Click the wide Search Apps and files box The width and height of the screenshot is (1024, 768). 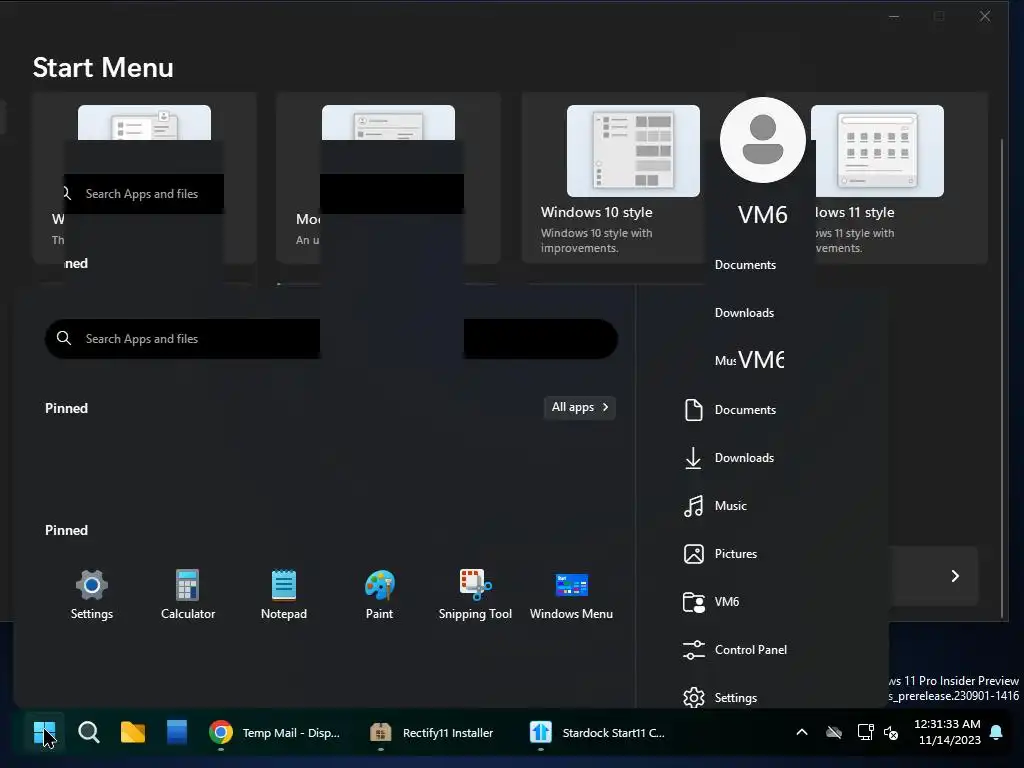coord(331,339)
